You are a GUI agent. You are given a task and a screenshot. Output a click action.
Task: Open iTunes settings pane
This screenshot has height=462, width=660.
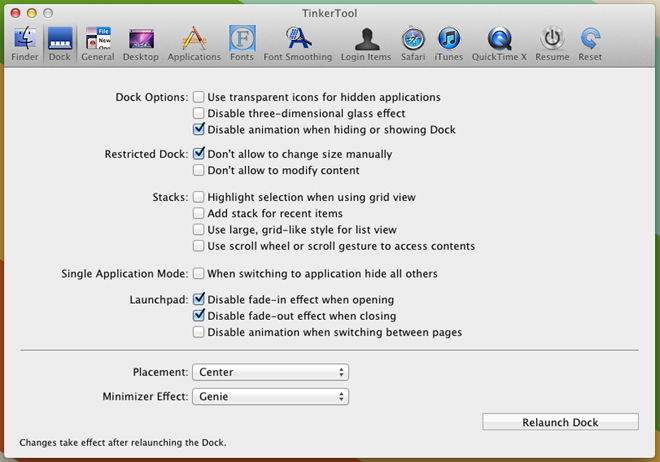click(449, 44)
